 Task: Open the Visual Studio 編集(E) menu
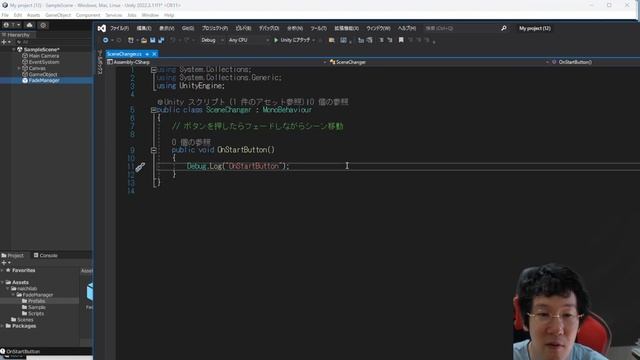pyautogui.click(x=144, y=28)
